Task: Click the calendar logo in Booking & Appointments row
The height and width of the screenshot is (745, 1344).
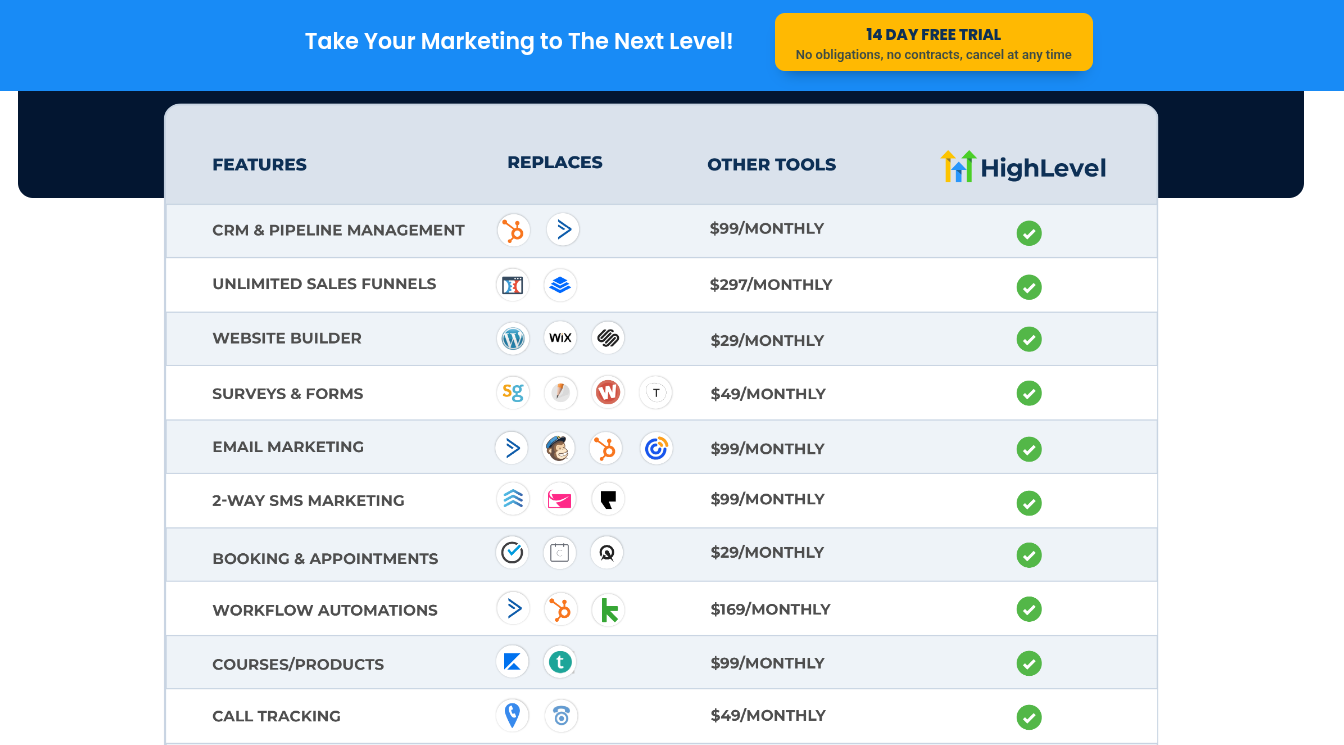Action: click(560, 552)
